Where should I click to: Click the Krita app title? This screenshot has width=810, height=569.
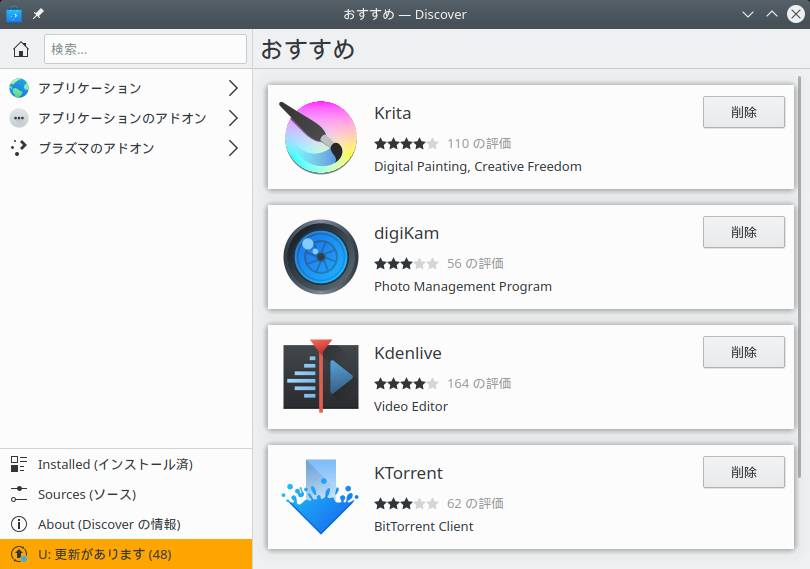pos(393,113)
